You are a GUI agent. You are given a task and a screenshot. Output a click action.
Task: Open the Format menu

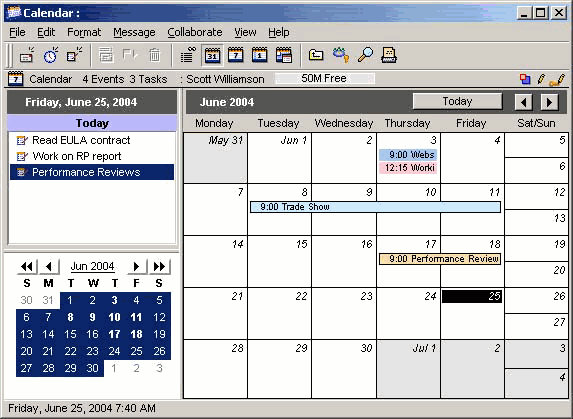click(x=84, y=33)
